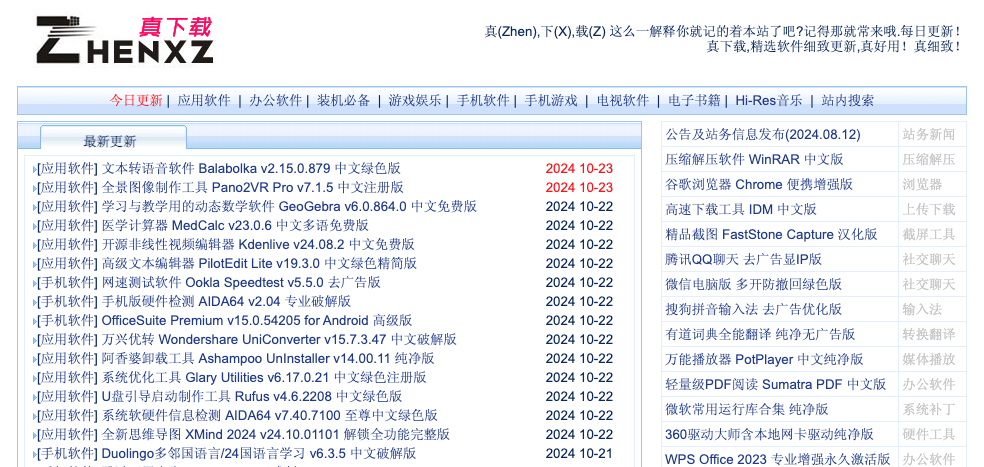Click [手机软件] category tag before Ookla Speedtest
The height and width of the screenshot is (467, 984).
pos(68,282)
